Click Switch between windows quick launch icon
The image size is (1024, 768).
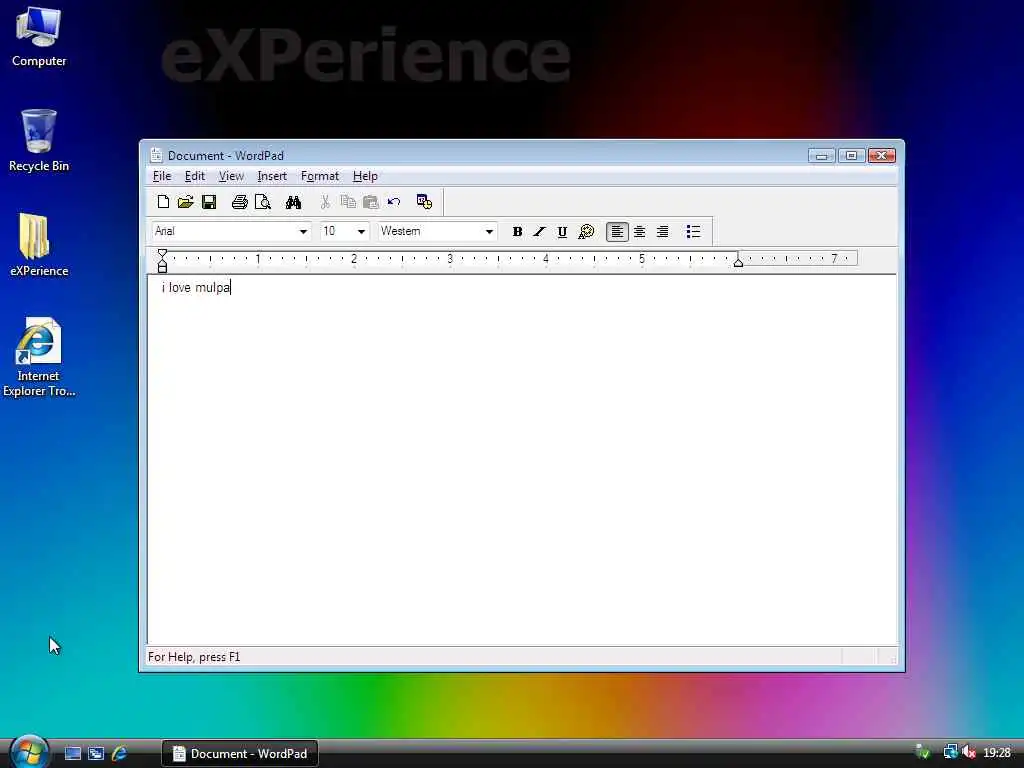coord(96,754)
